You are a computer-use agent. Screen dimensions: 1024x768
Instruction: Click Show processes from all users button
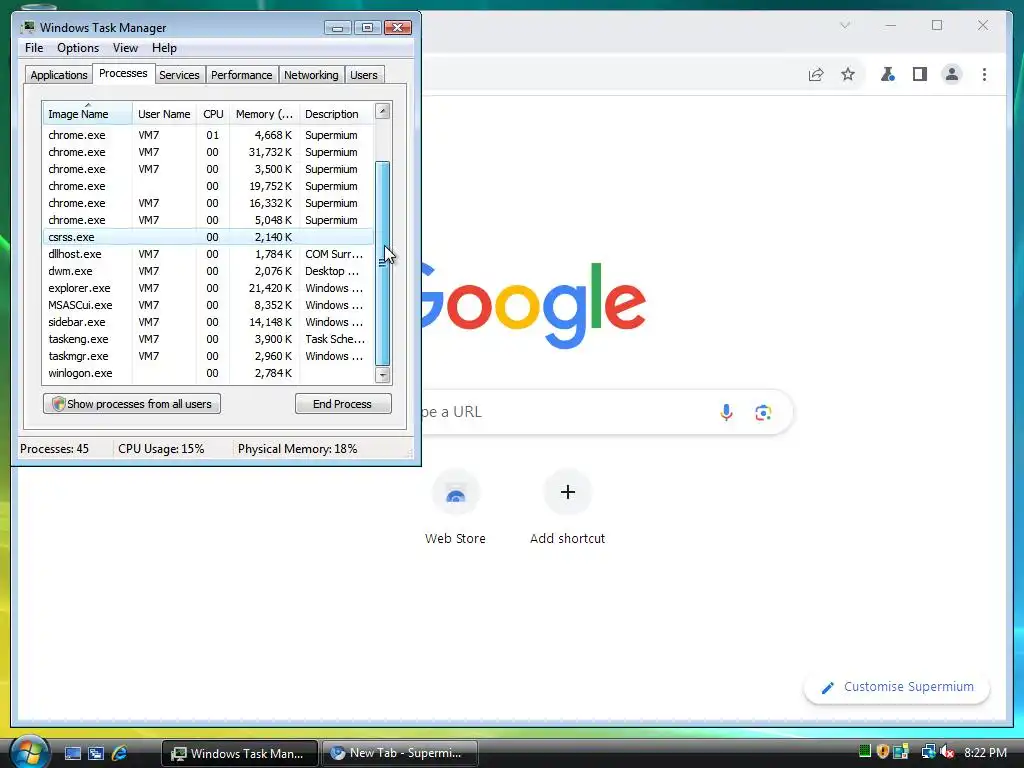[132, 404]
